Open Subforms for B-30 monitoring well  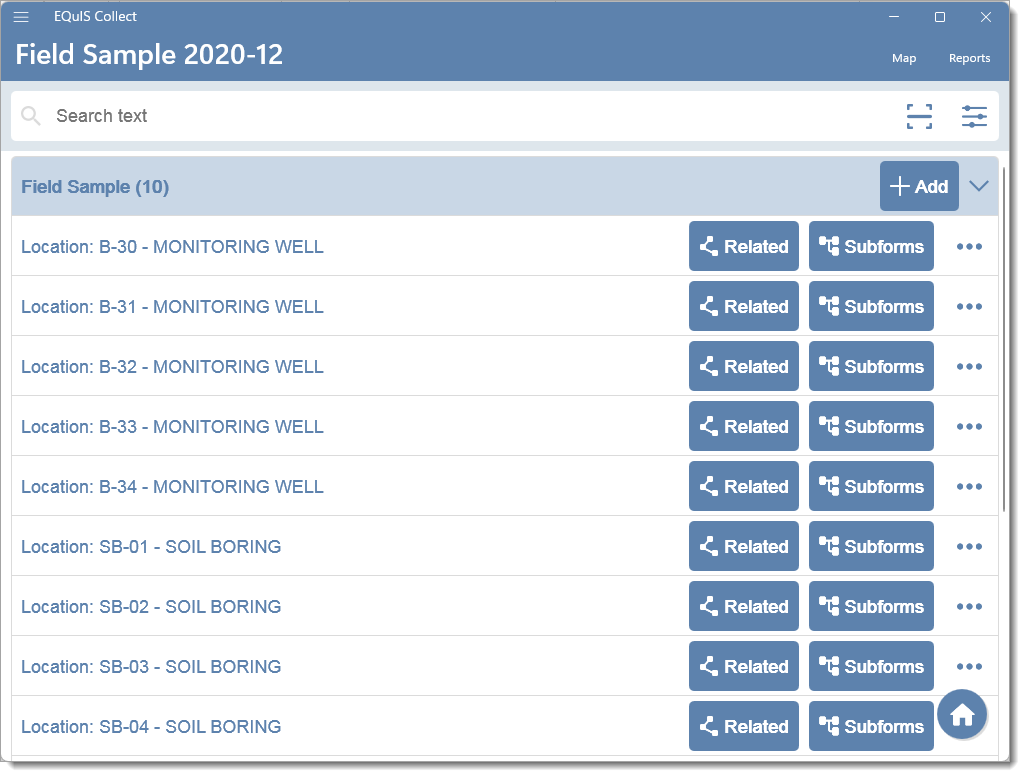click(871, 246)
